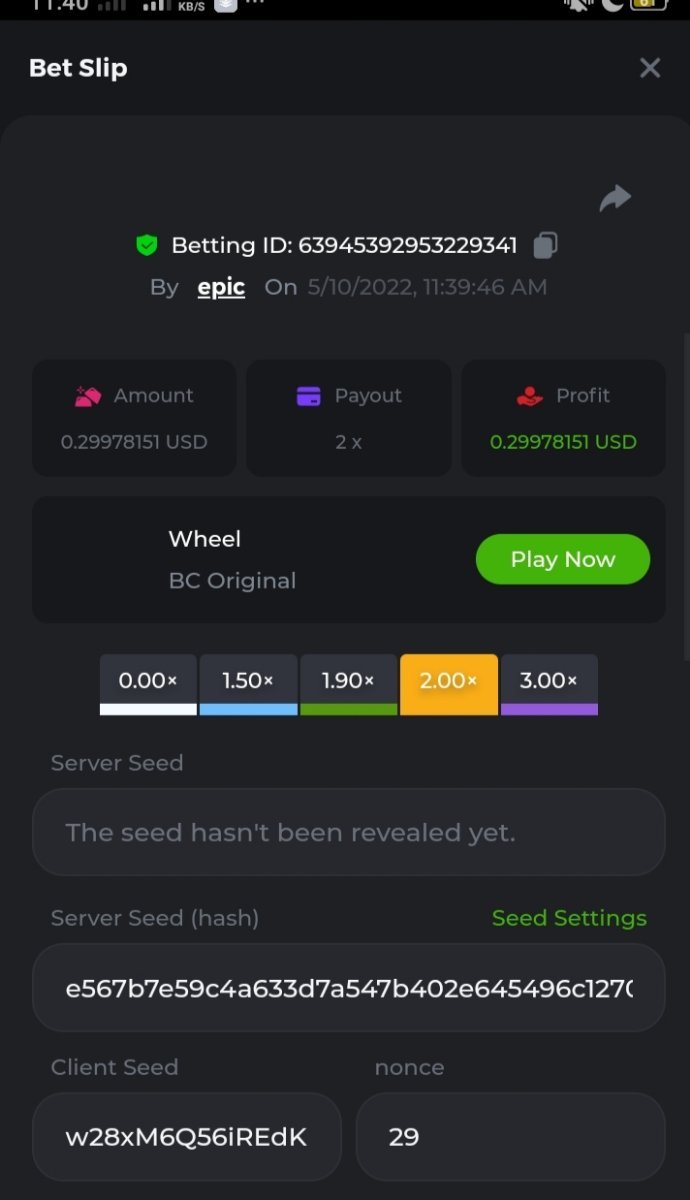Click the Server Seed field
The image size is (690, 1200).
click(x=348, y=832)
